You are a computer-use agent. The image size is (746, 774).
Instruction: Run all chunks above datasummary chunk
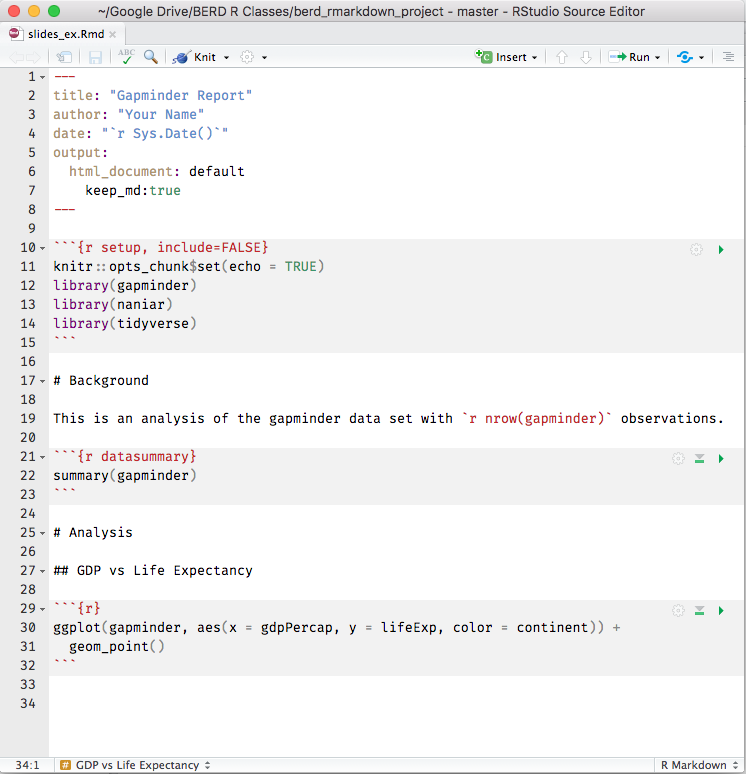(x=700, y=459)
